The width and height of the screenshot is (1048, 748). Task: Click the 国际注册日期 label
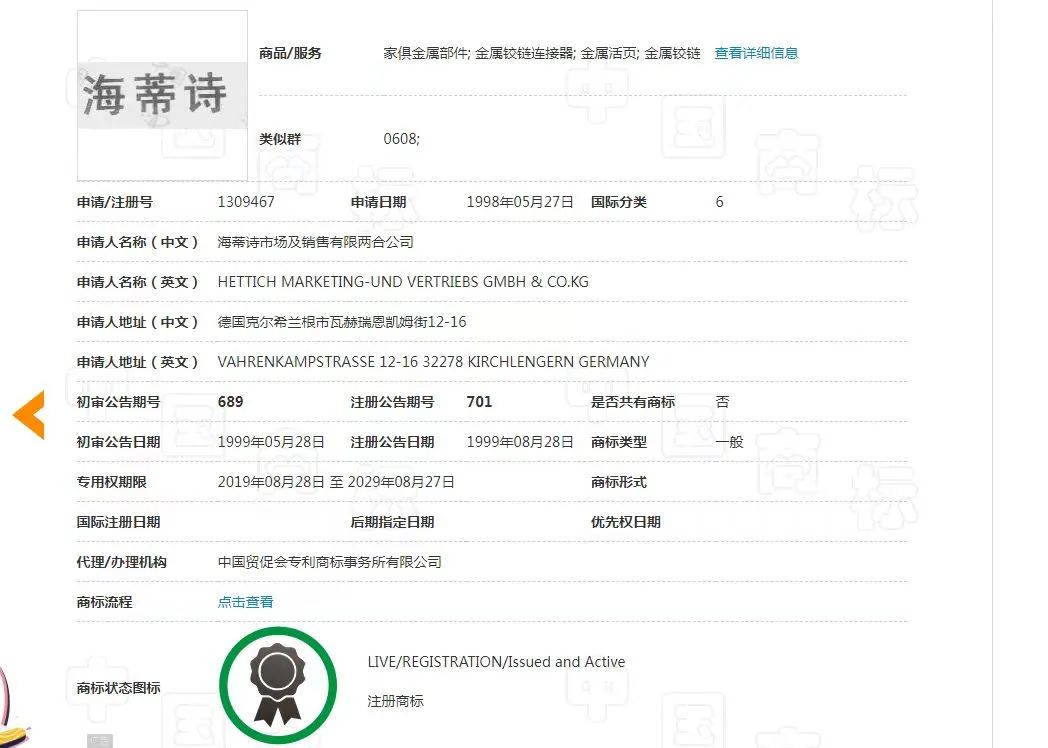118,522
